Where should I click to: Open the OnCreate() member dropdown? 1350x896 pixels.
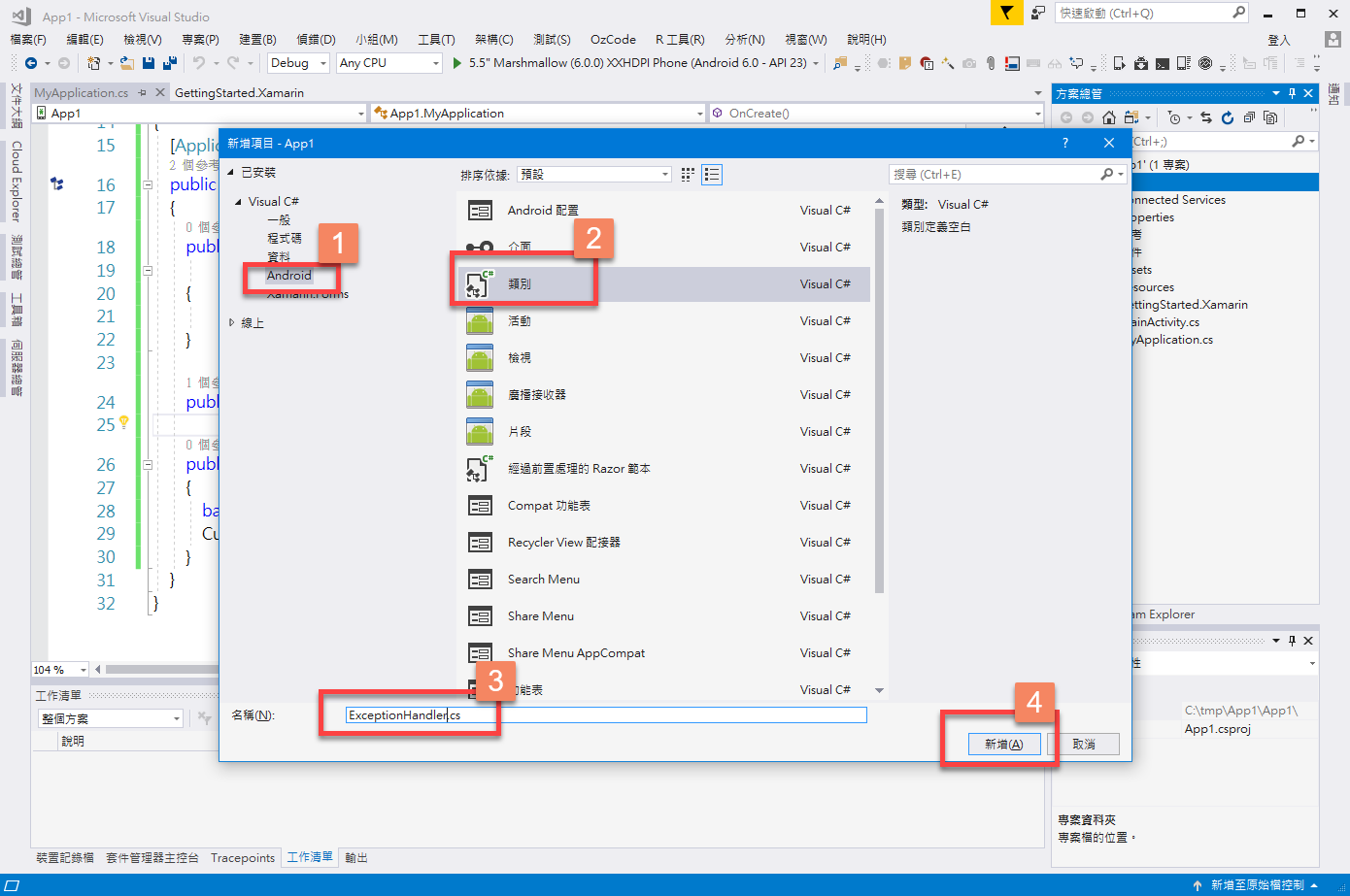877,114
